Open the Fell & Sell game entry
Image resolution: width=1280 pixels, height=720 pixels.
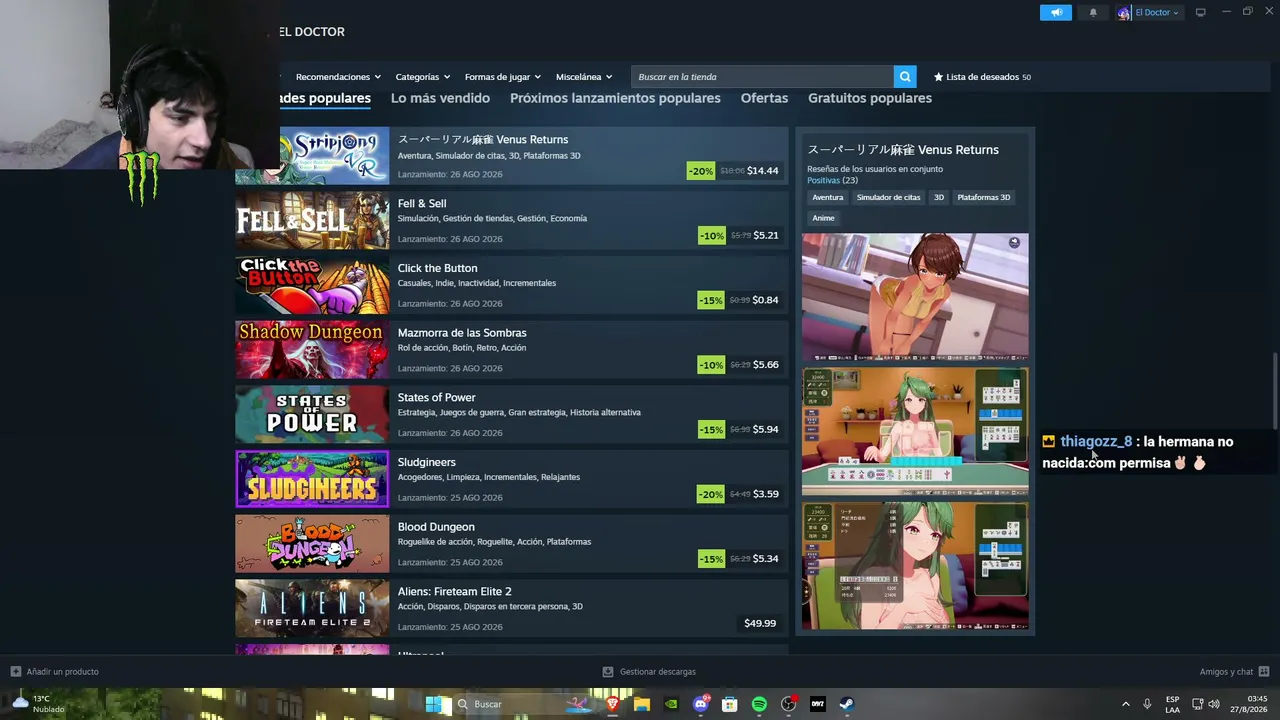click(x=512, y=220)
